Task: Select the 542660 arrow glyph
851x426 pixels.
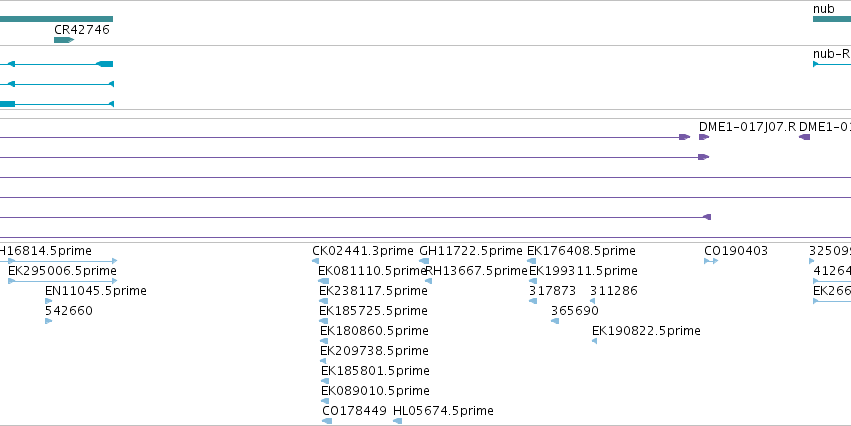Action: pos(48,321)
